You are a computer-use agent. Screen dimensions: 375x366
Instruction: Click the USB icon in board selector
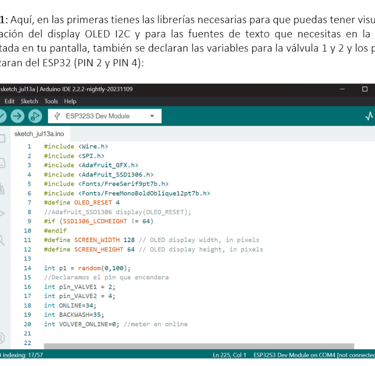tap(57, 116)
